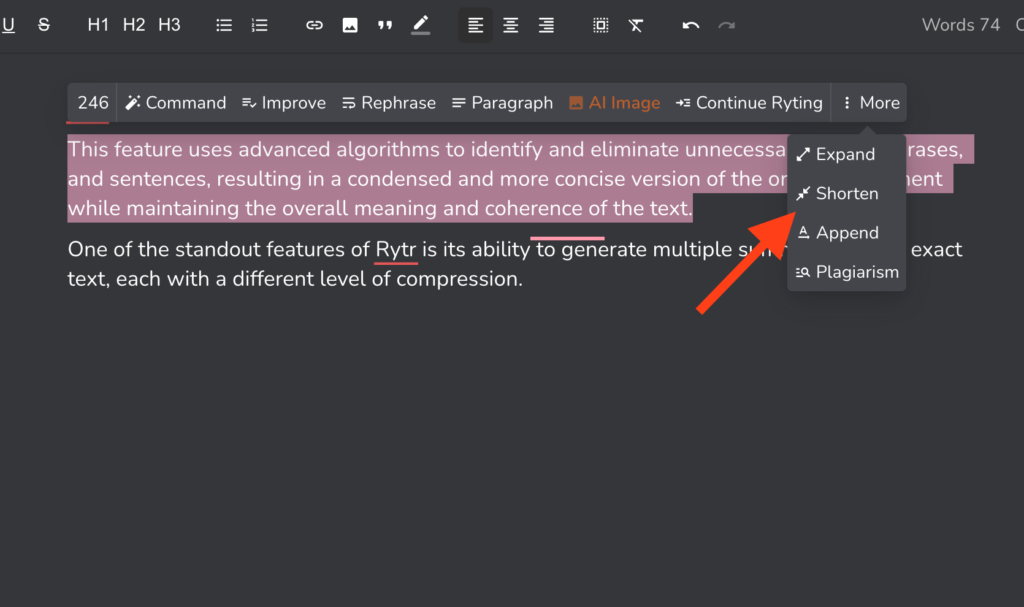Open heading style H3 option
The image size is (1024, 607).
[x=169, y=24]
